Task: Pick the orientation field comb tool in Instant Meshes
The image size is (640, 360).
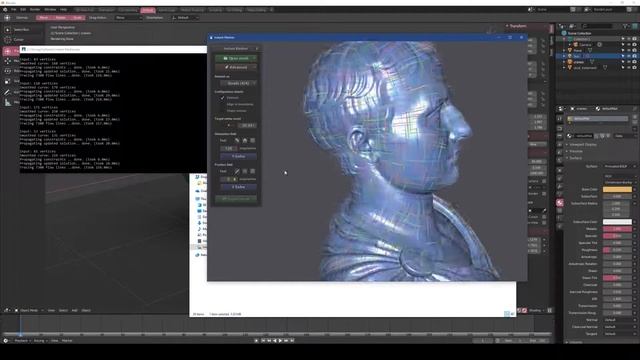Action: coord(237,140)
